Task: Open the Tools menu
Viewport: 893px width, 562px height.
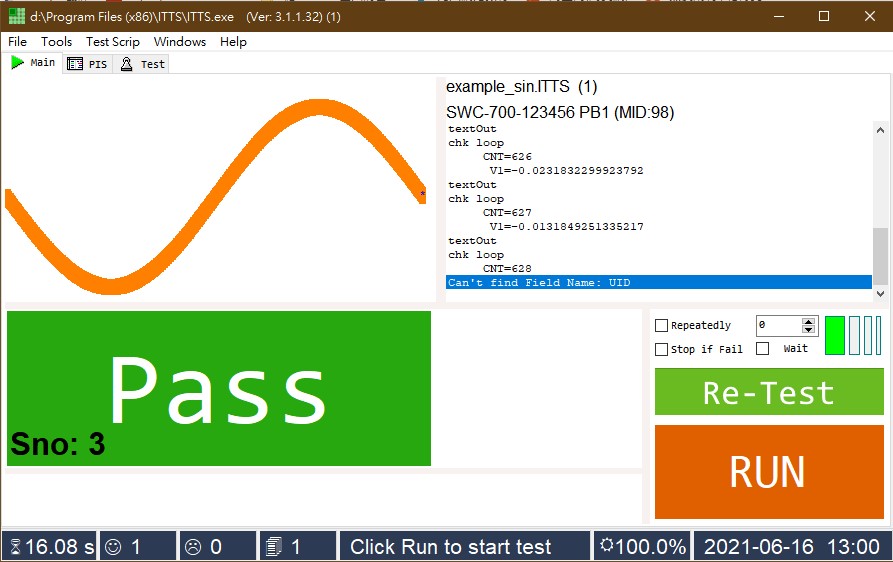Action: 56,42
